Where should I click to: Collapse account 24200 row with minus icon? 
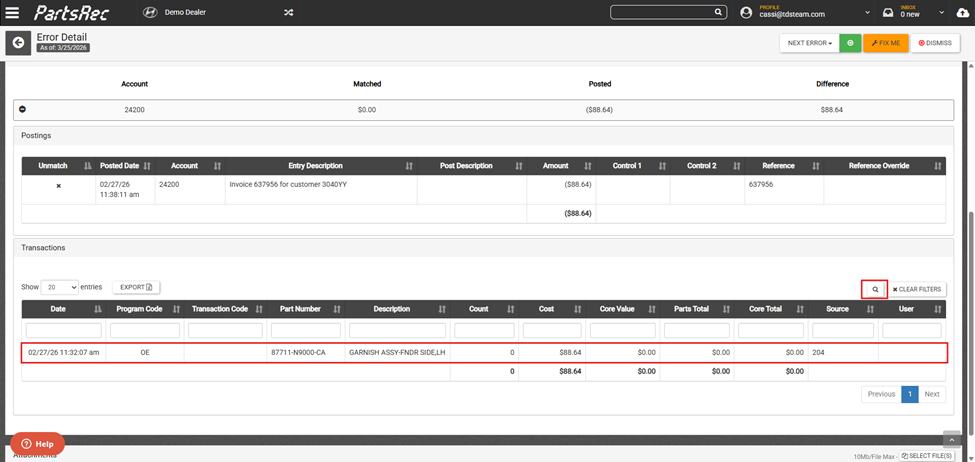click(22, 109)
